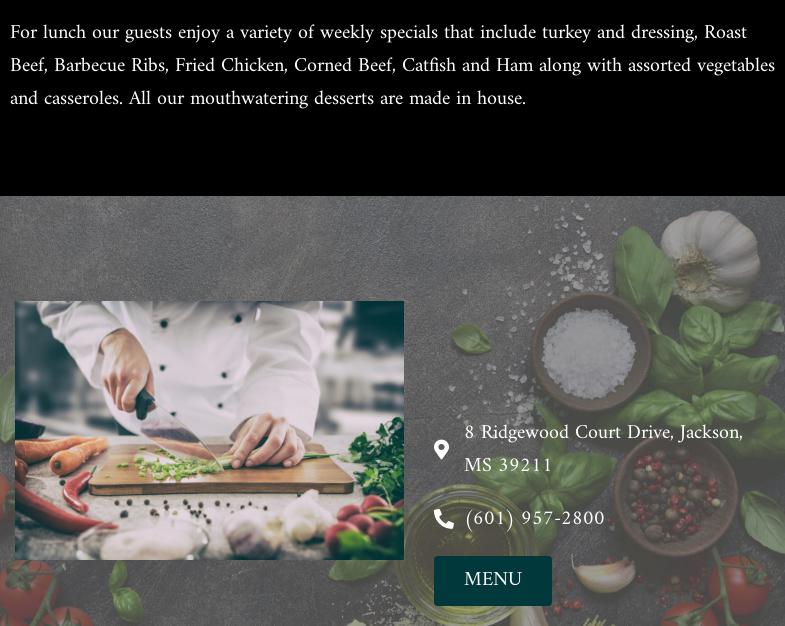Click the whole garlic bulb image
Image resolution: width=785 pixels, height=626 pixels.
point(710,260)
